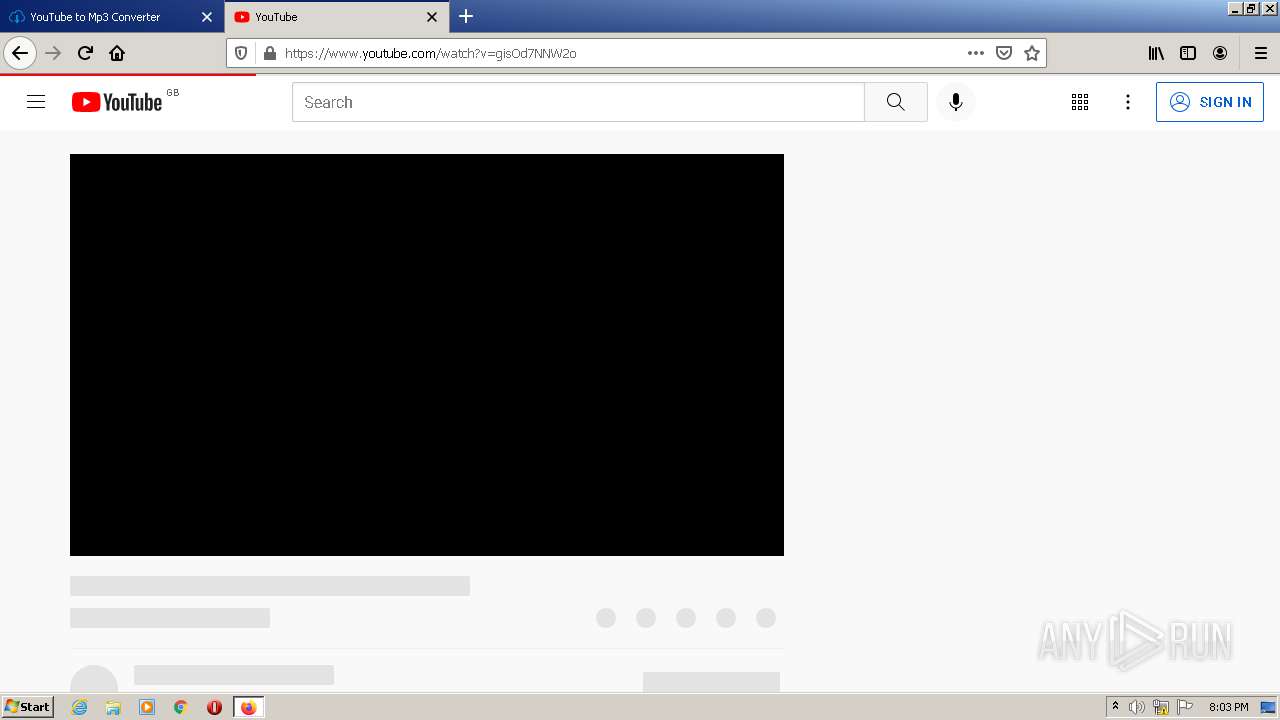The height and width of the screenshot is (720, 1280).
Task: Go to YouTube home via logo
Action: click(117, 102)
